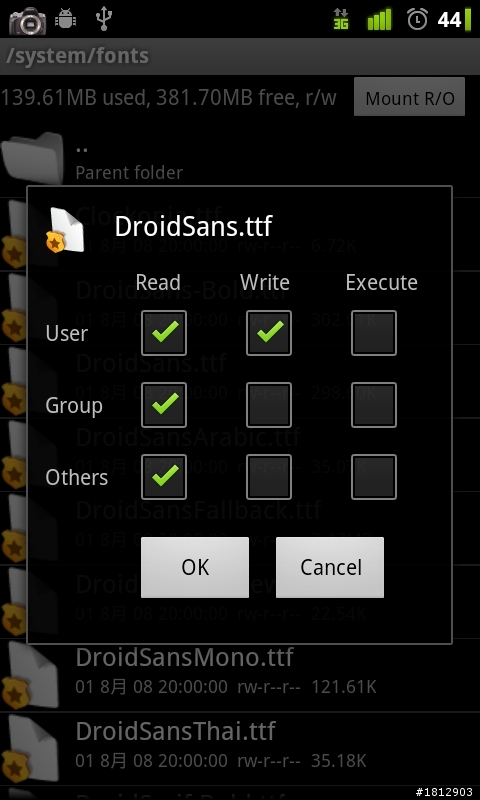Confirm permissions with OK button

195,567
